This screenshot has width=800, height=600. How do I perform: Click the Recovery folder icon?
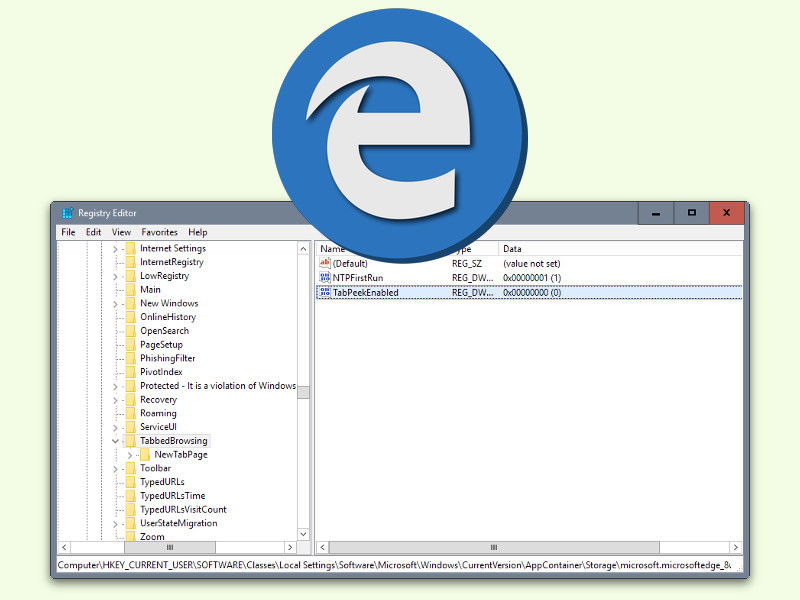(131, 400)
